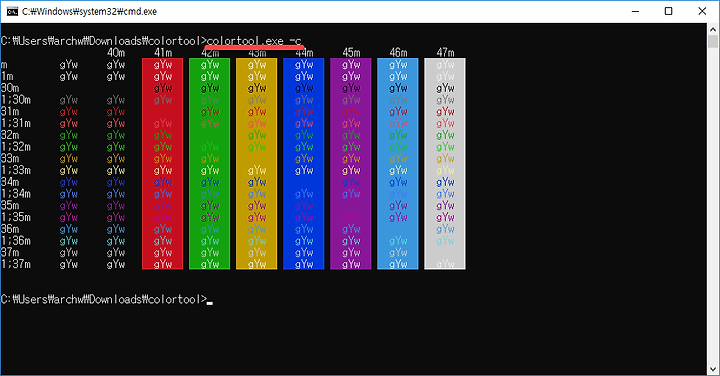Click the 1m row label
Screen dimensions: 720x376
click(7, 76)
